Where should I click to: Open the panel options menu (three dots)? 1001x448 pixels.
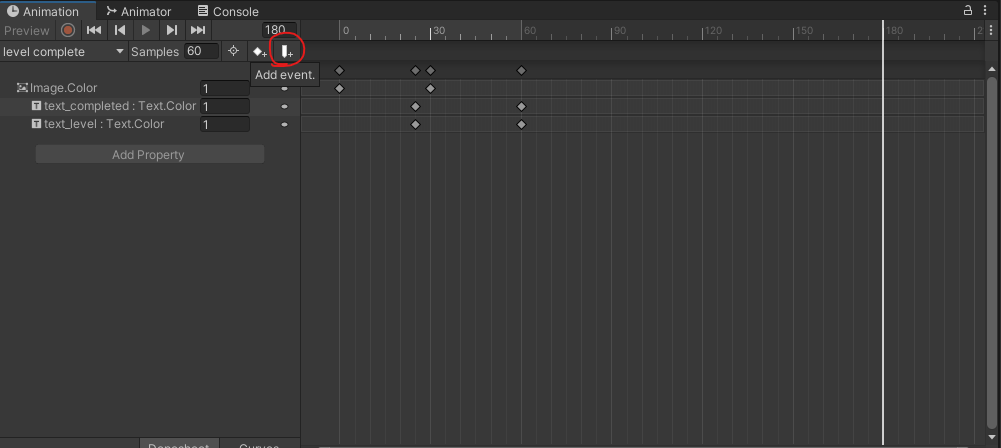coord(987,10)
